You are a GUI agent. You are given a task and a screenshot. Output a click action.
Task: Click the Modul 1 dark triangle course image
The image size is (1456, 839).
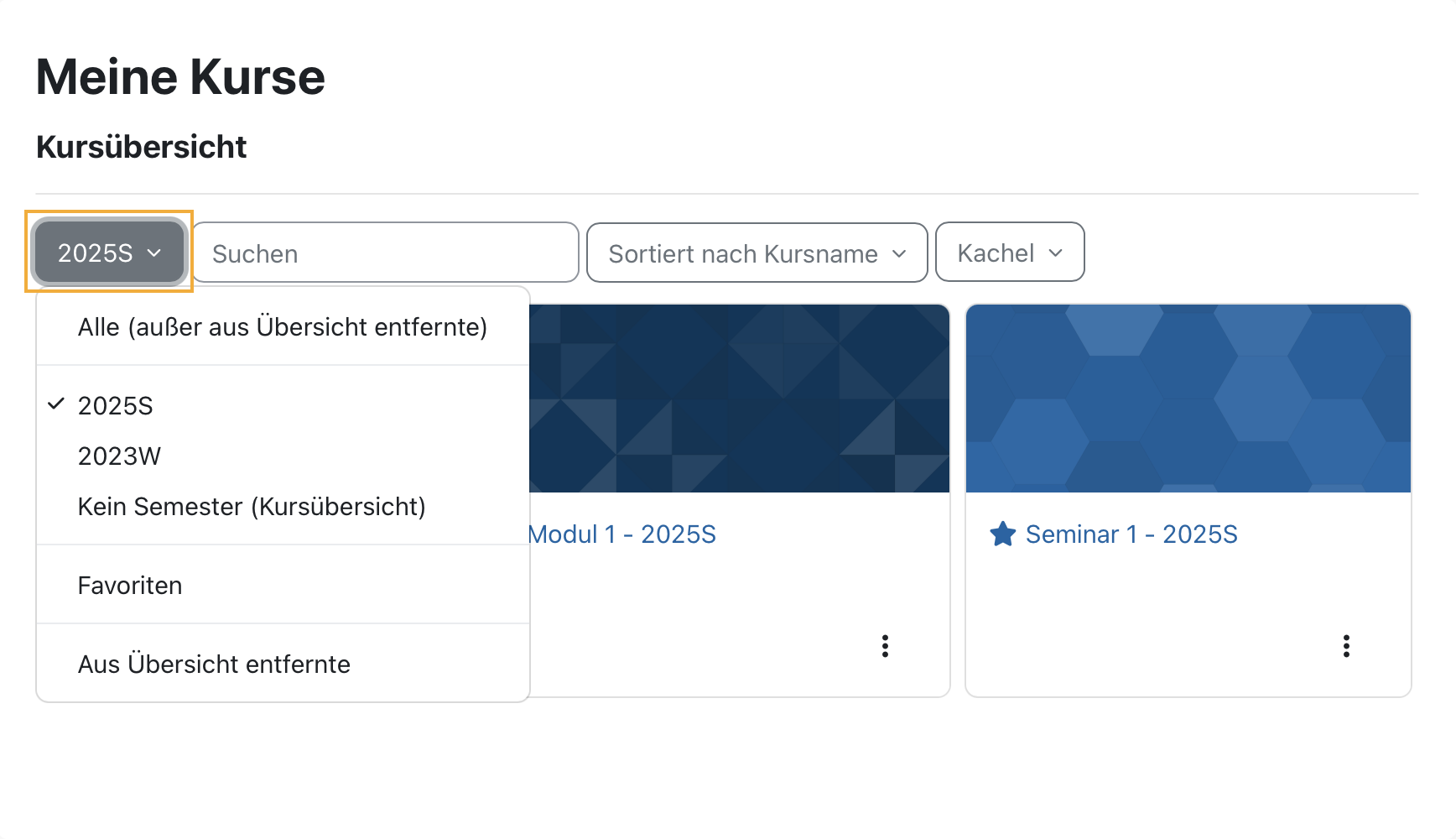point(739,399)
